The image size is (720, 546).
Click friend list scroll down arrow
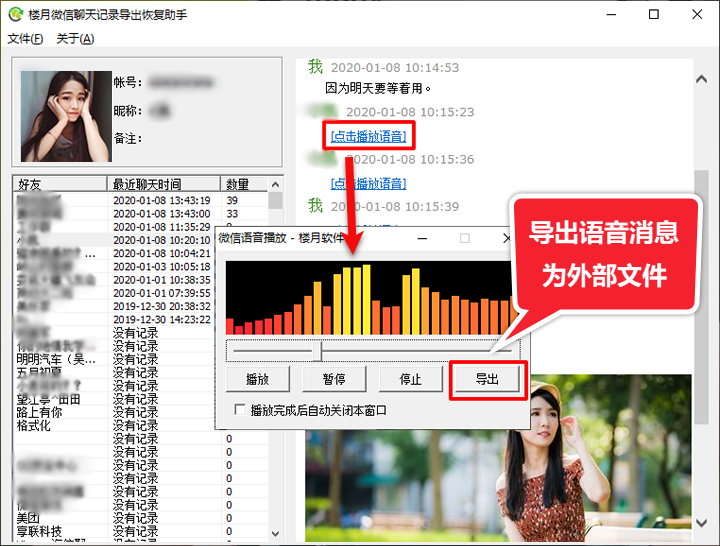pos(275,533)
